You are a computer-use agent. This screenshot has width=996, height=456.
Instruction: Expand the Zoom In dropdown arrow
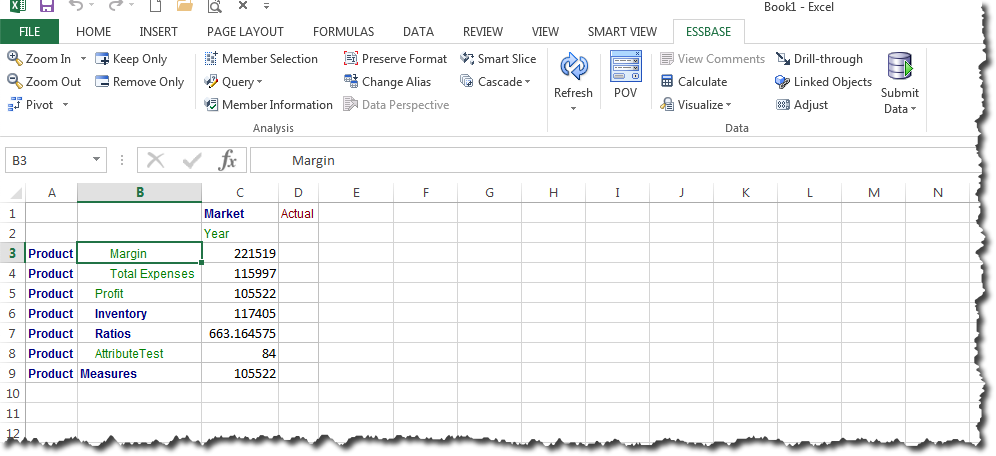point(83,59)
